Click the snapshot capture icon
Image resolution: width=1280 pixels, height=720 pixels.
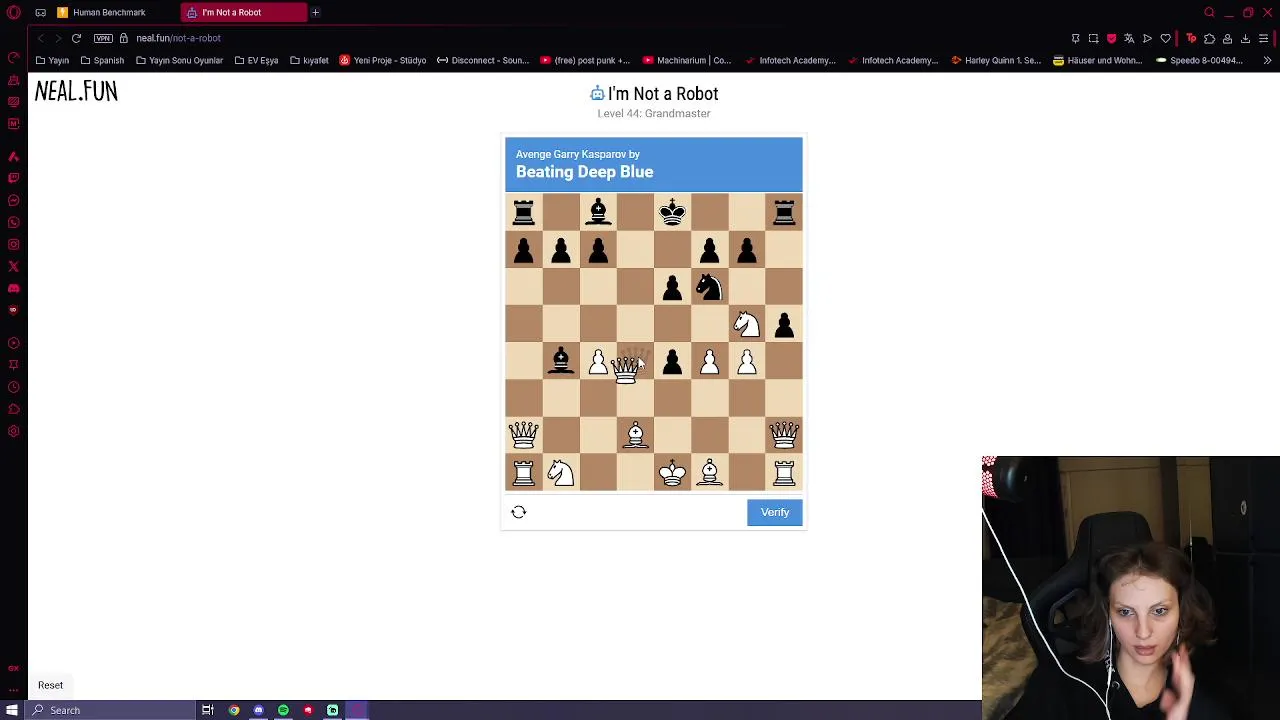coord(1093,38)
